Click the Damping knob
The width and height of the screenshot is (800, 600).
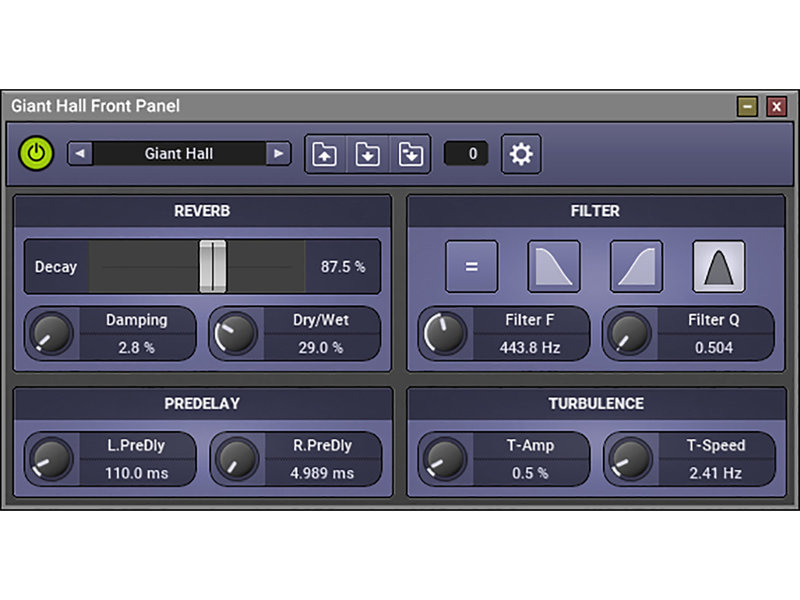coord(52,333)
